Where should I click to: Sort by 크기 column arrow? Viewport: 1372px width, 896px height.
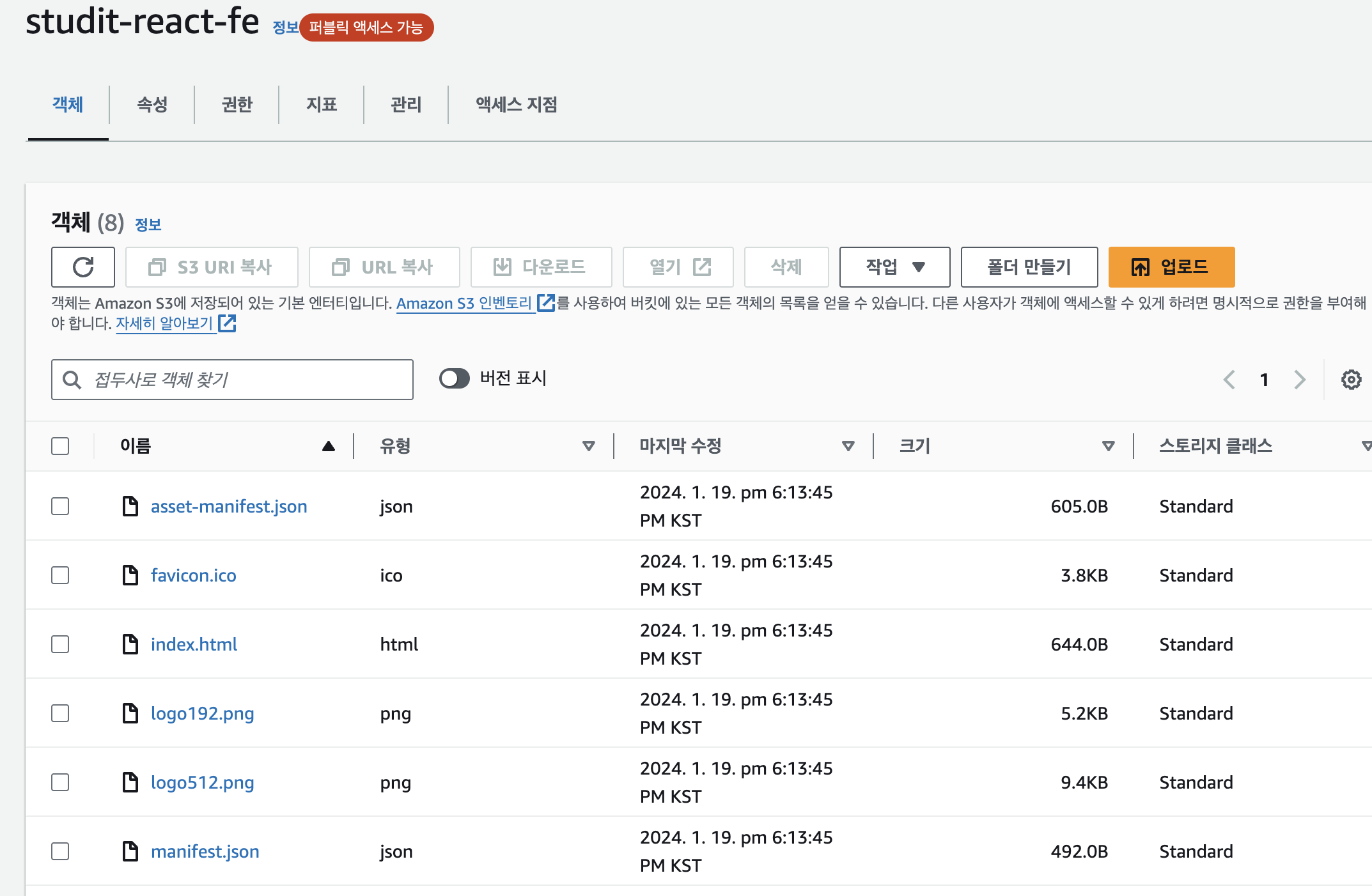tap(1108, 446)
